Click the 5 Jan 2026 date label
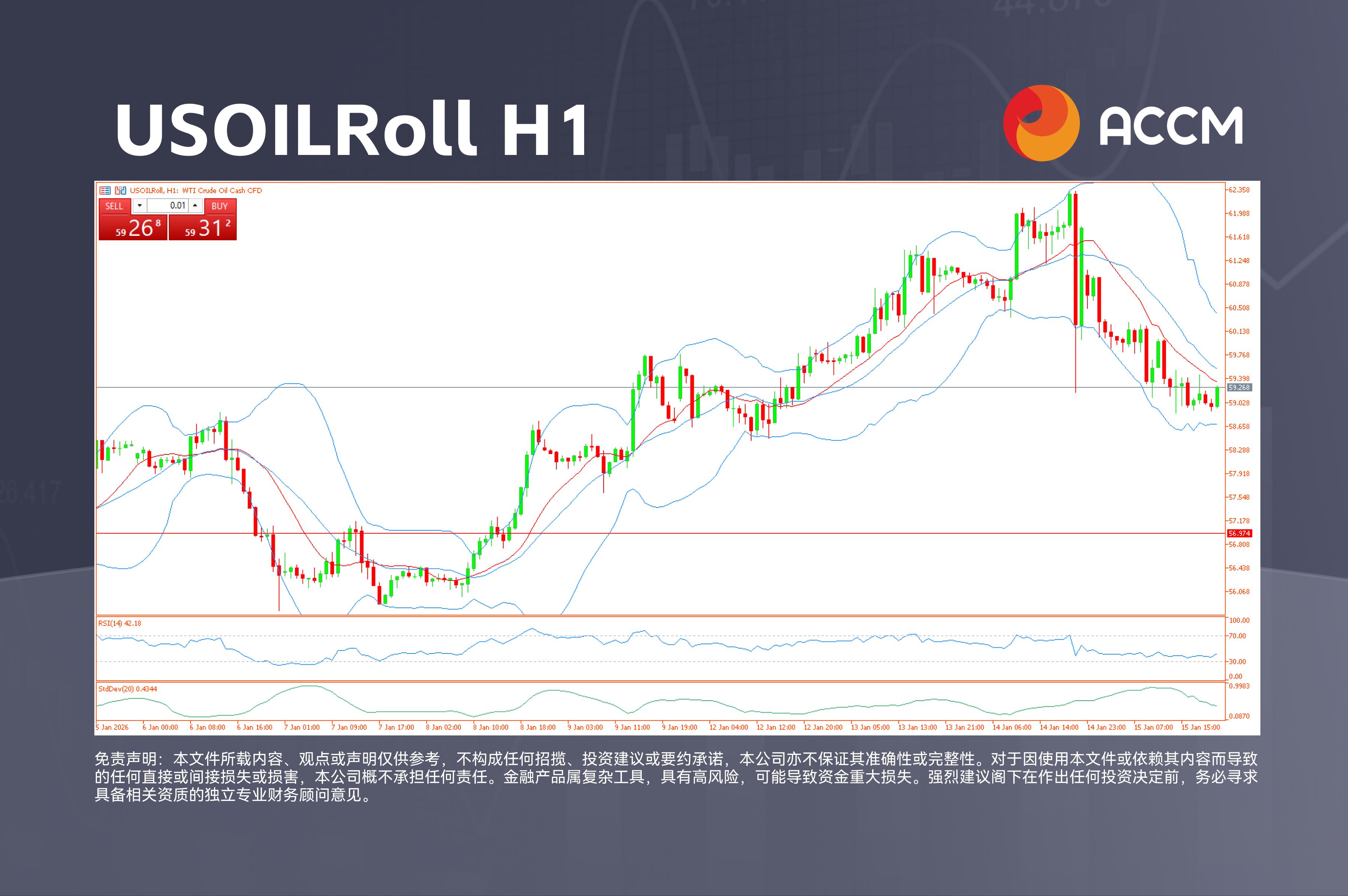Image resolution: width=1348 pixels, height=896 pixels. [x=112, y=728]
